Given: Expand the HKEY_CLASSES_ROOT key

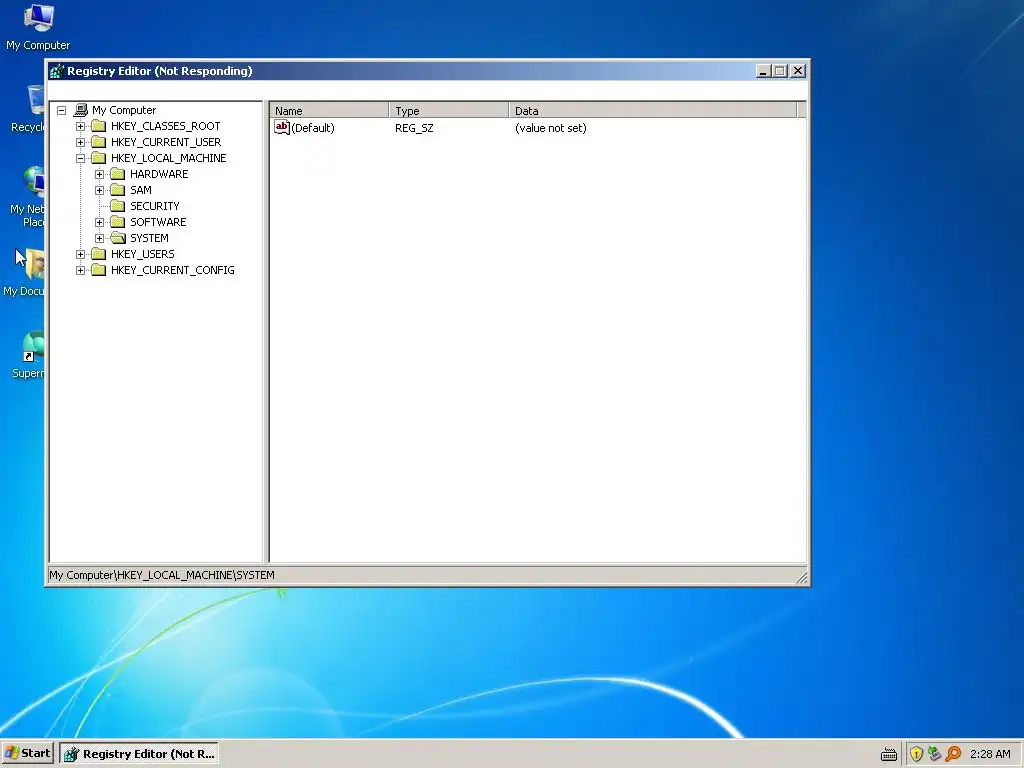Looking at the screenshot, I should pos(80,126).
